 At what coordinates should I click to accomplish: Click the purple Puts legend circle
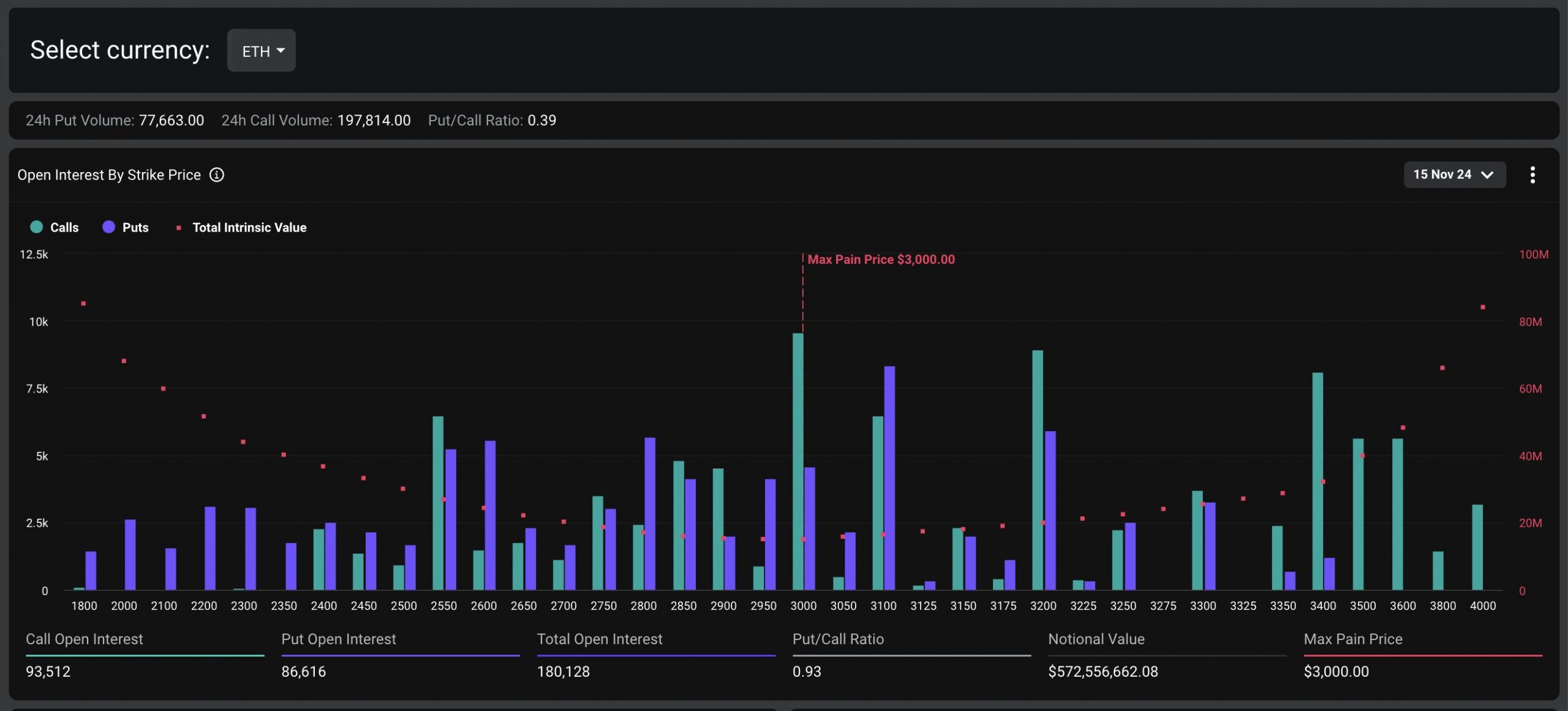[x=109, y=227]
